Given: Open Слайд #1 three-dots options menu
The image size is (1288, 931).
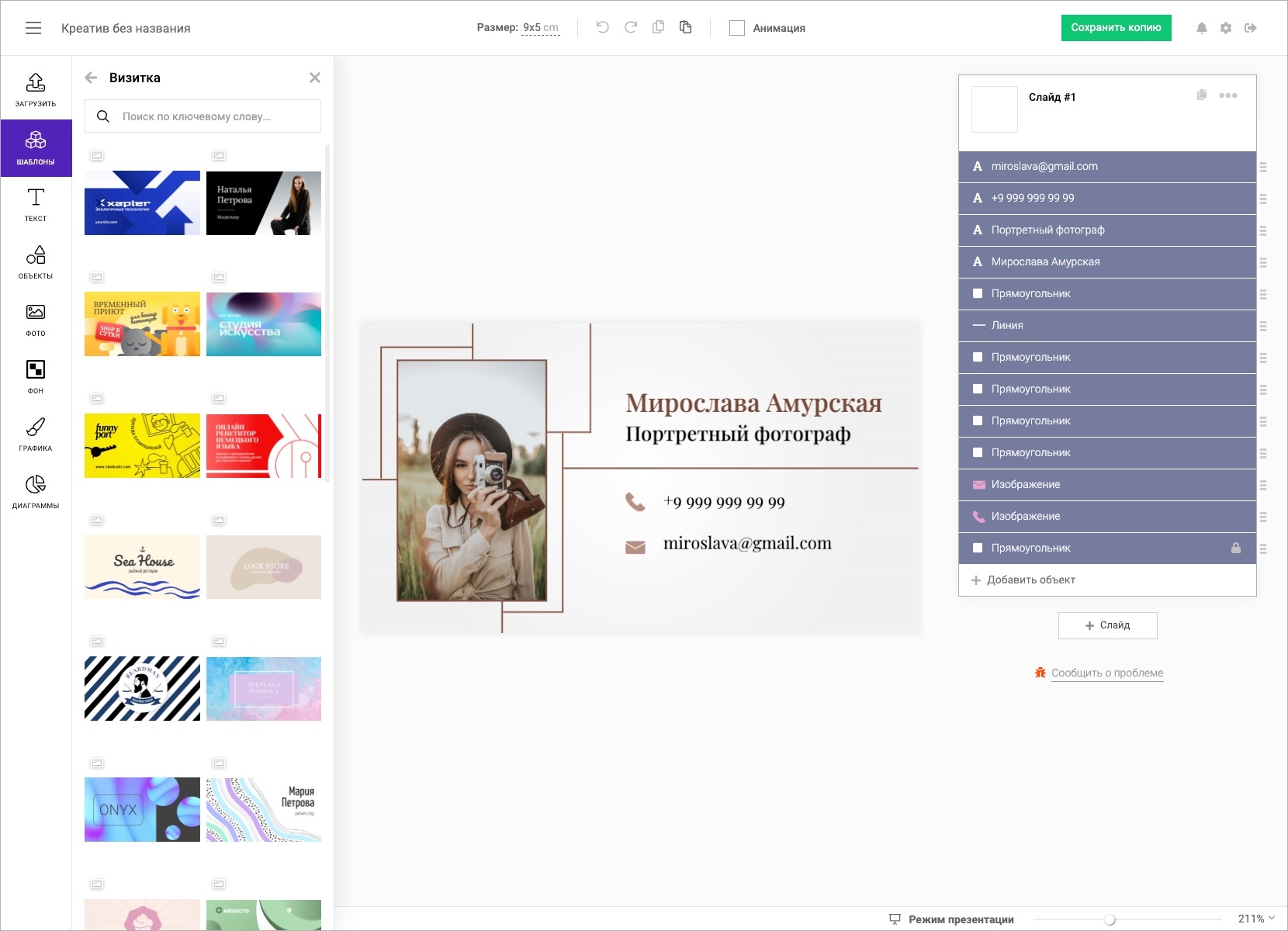Looking at the screenshot, I should 1227,95.
